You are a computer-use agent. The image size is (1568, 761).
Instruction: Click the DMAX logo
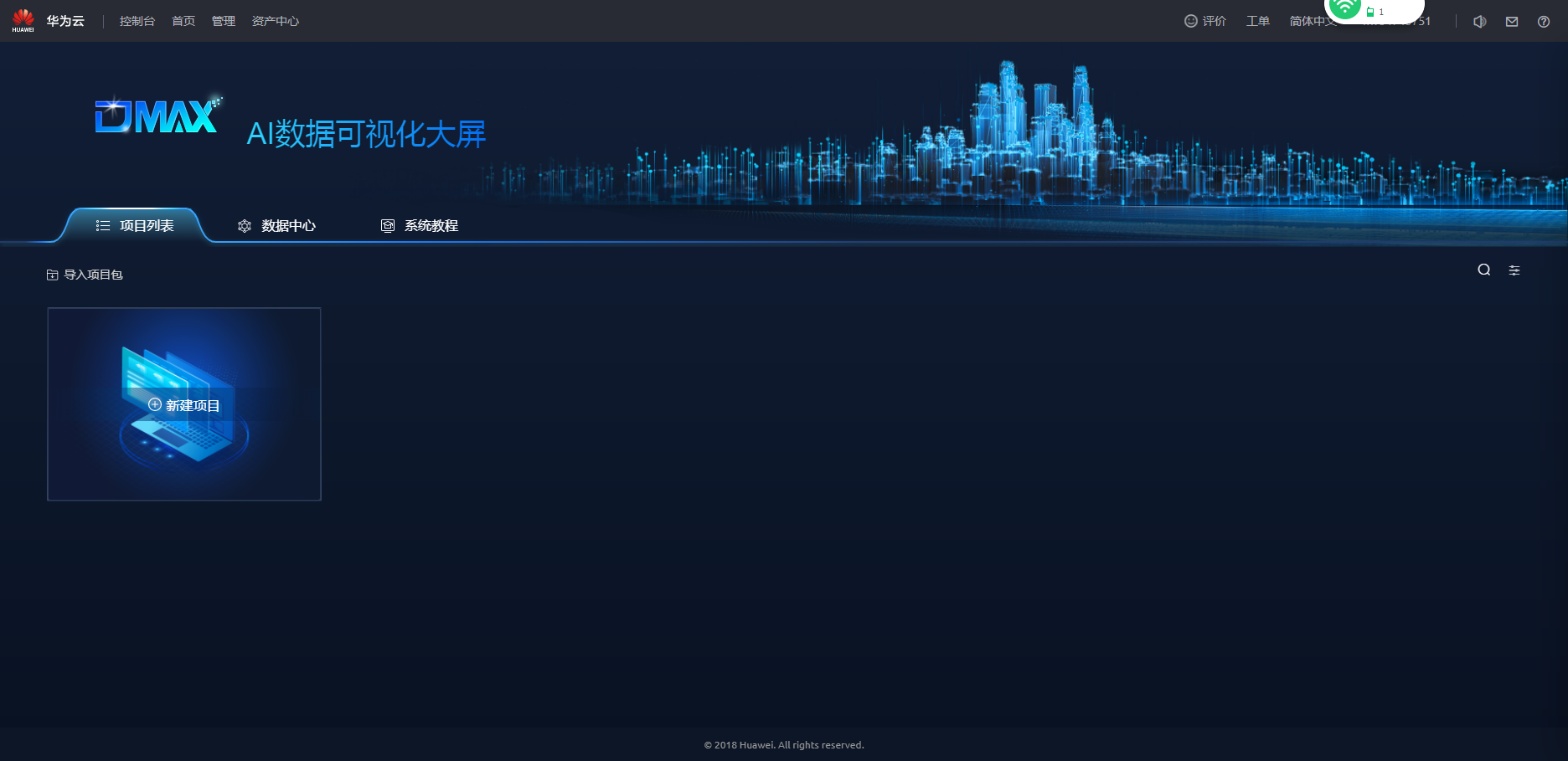[x=158, y=115]
